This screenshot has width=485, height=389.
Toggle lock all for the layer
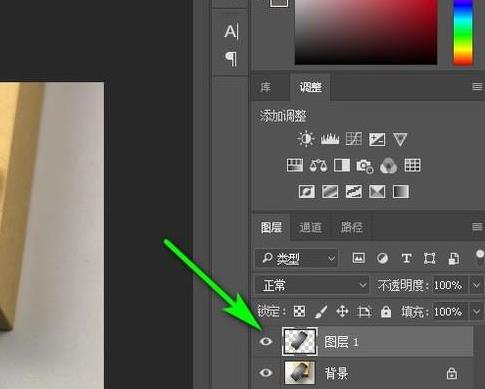point(386,312)
